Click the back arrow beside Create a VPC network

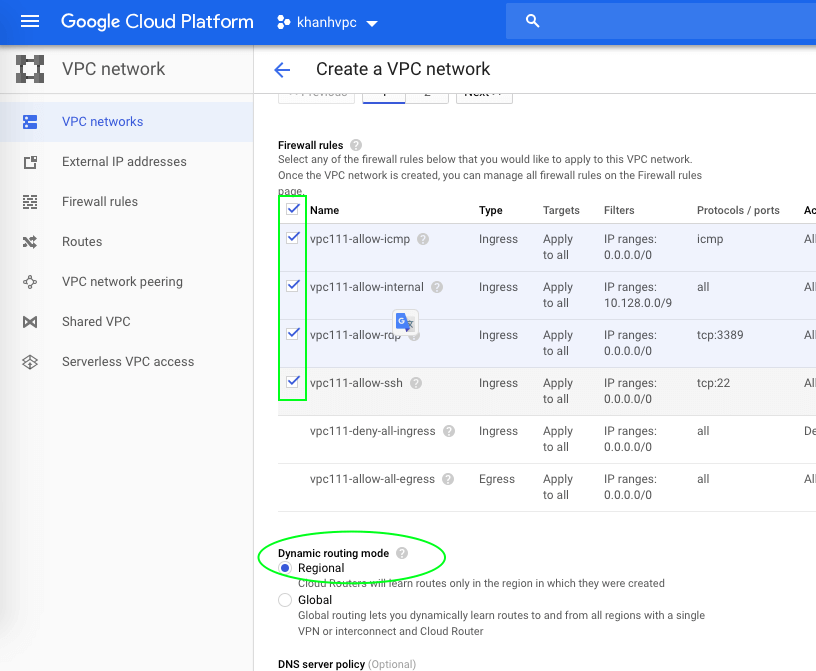click(x=282, y=69)
